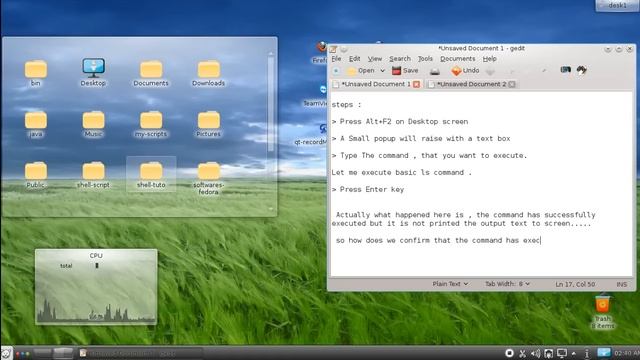Click the Find and Replace icon
The image size is (640, 360).
point(581,70)
